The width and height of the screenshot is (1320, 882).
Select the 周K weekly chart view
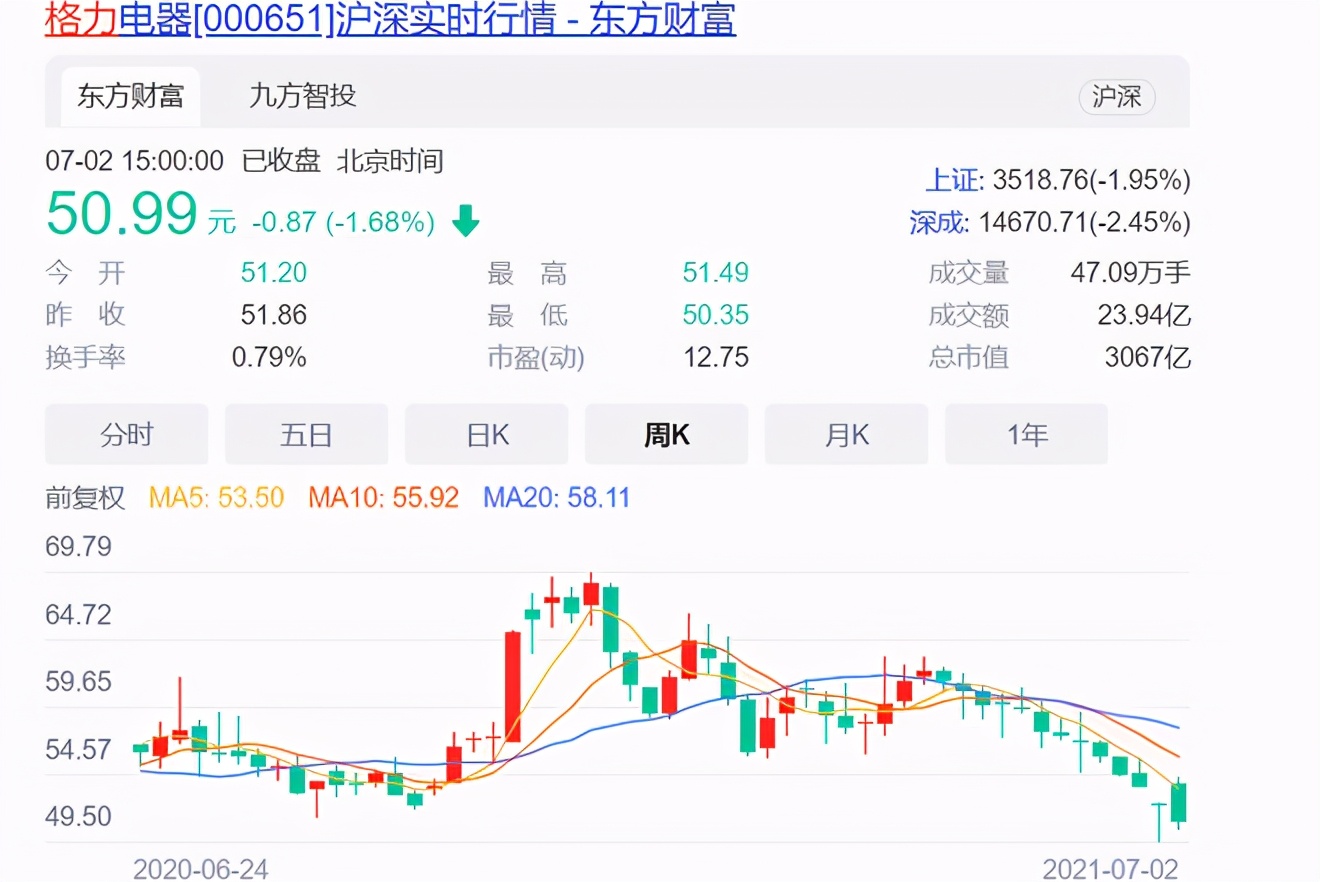[666, 434]
